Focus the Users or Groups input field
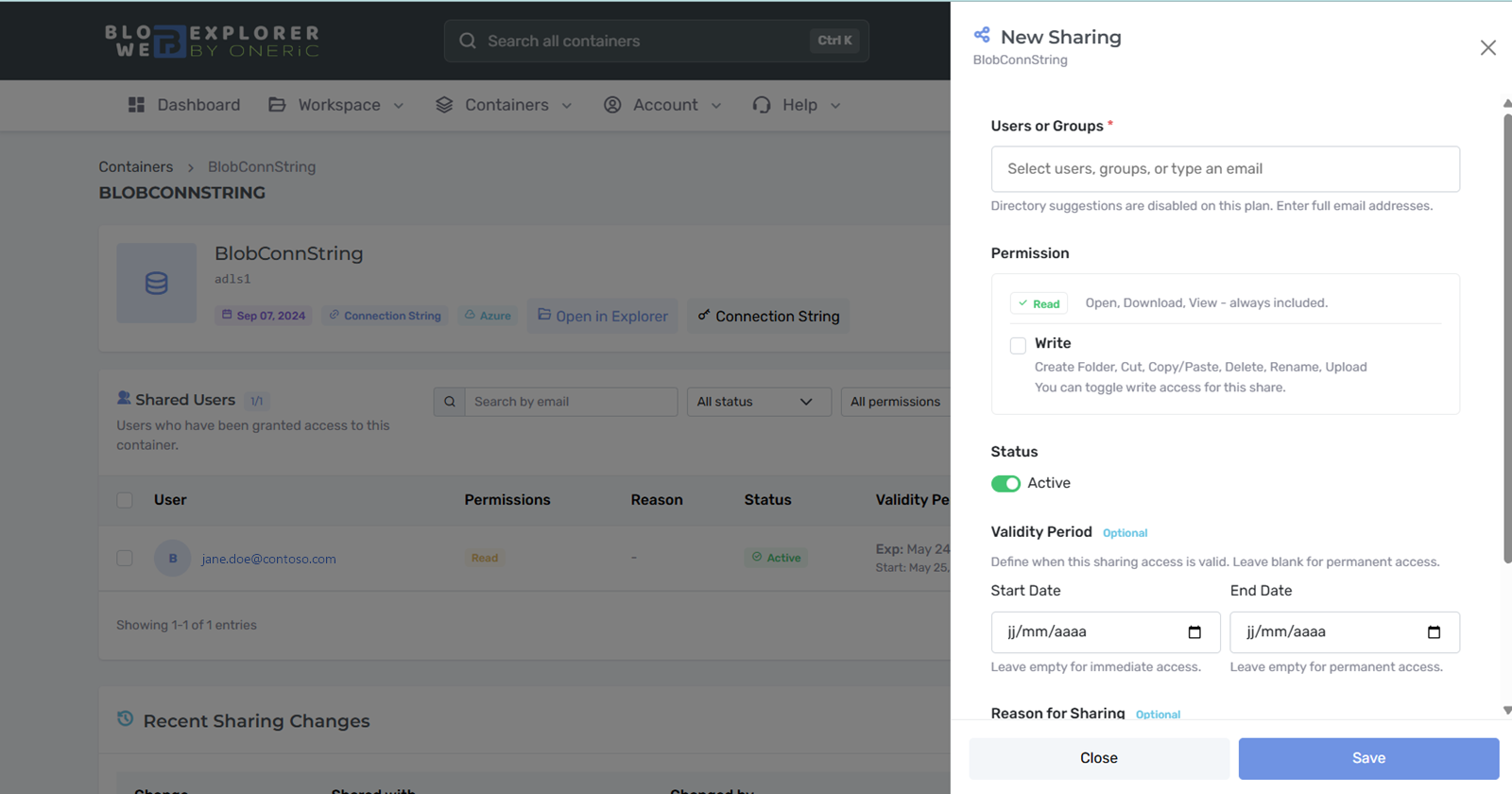1512x794 pixels. (x=1225, y=169)
